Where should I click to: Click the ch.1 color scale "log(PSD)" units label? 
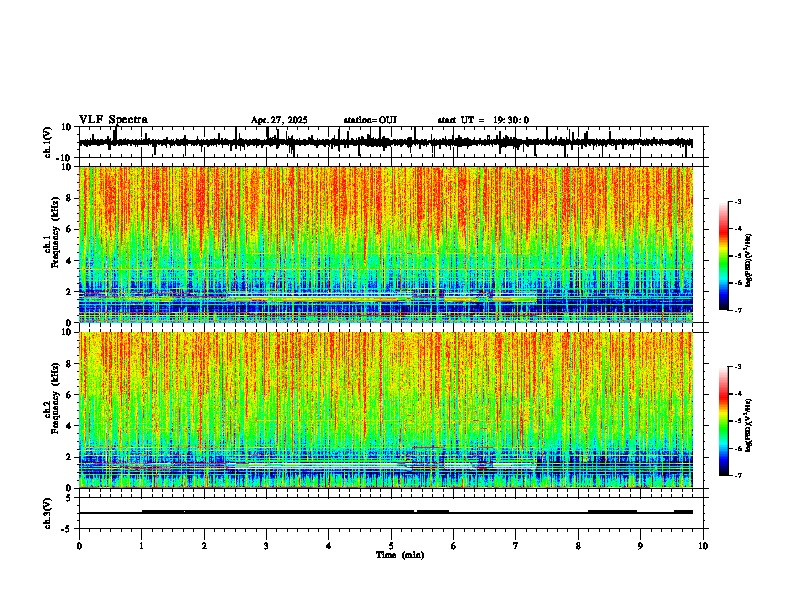tap(749, 261)
